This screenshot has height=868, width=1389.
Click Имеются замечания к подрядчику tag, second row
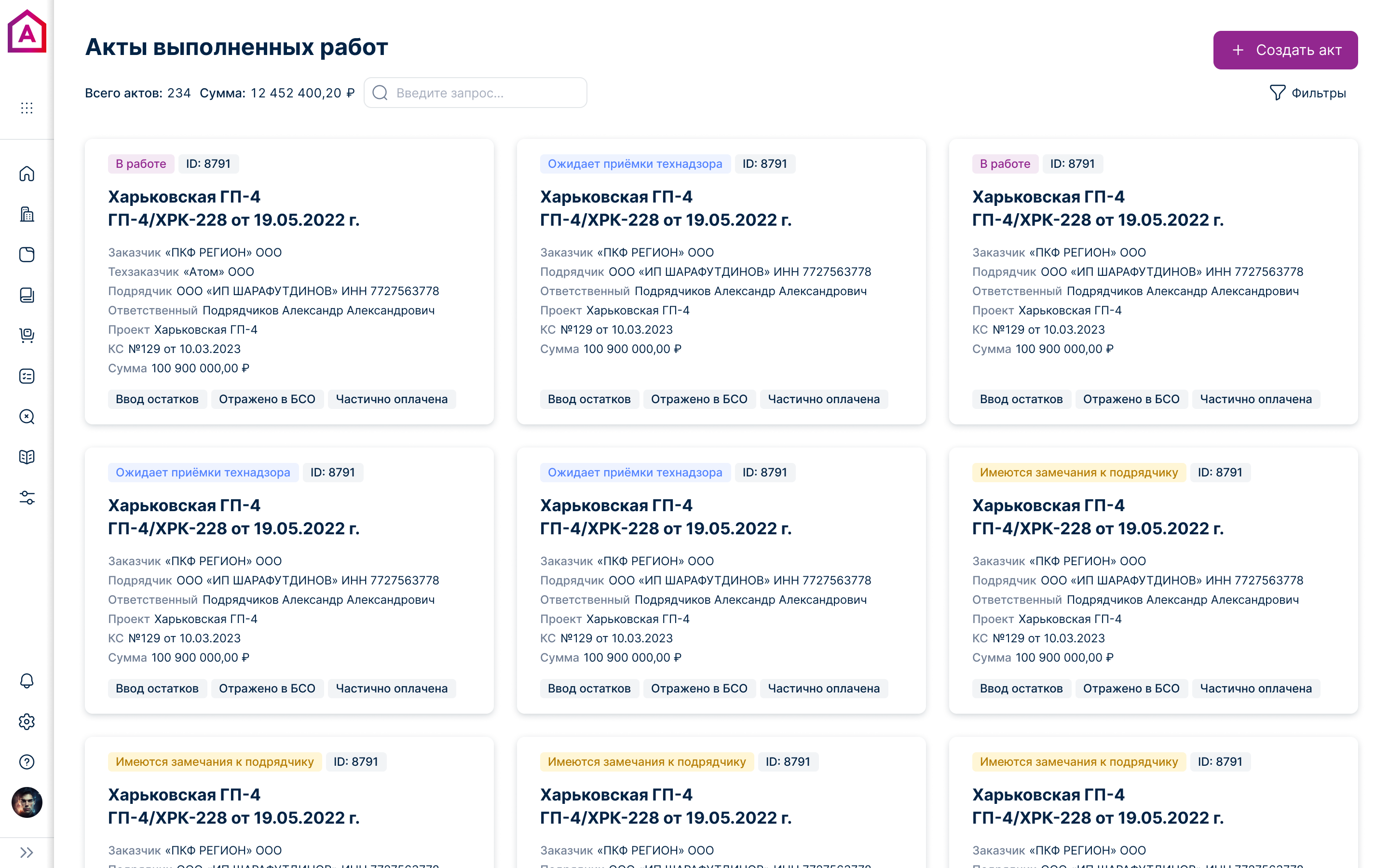point(1078,473)
